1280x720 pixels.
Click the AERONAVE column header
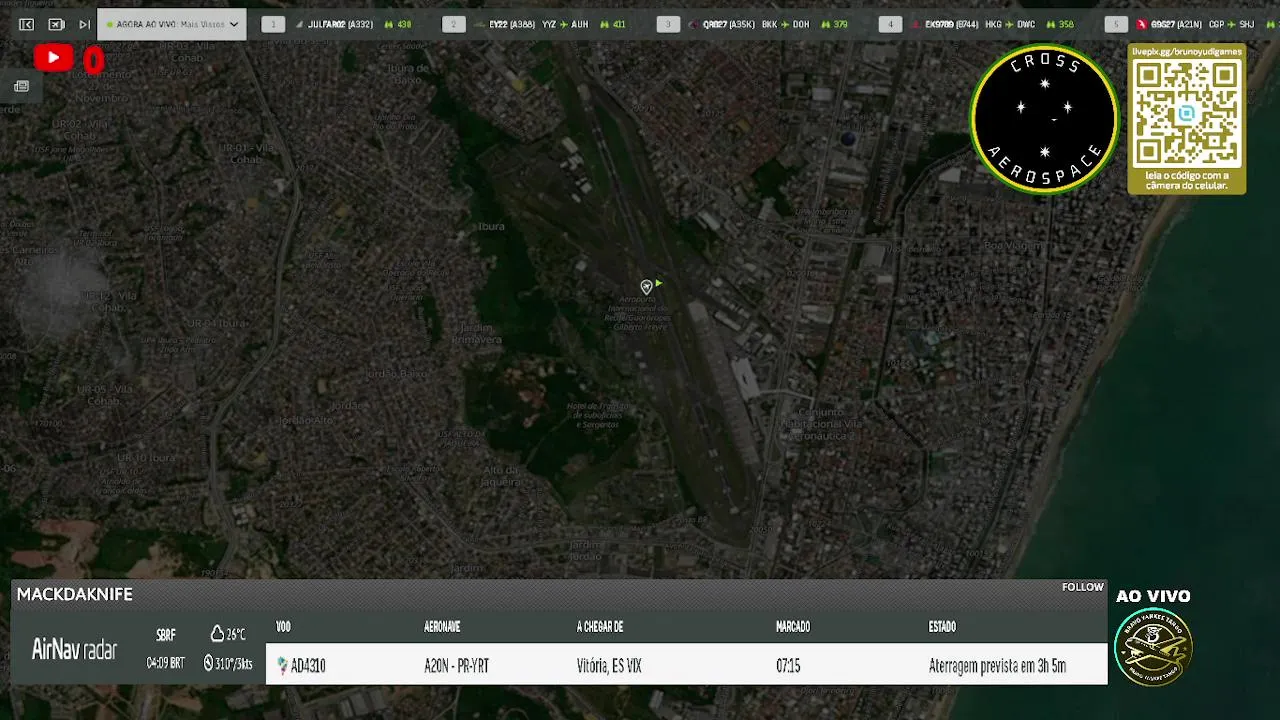[x=442, y=627]
